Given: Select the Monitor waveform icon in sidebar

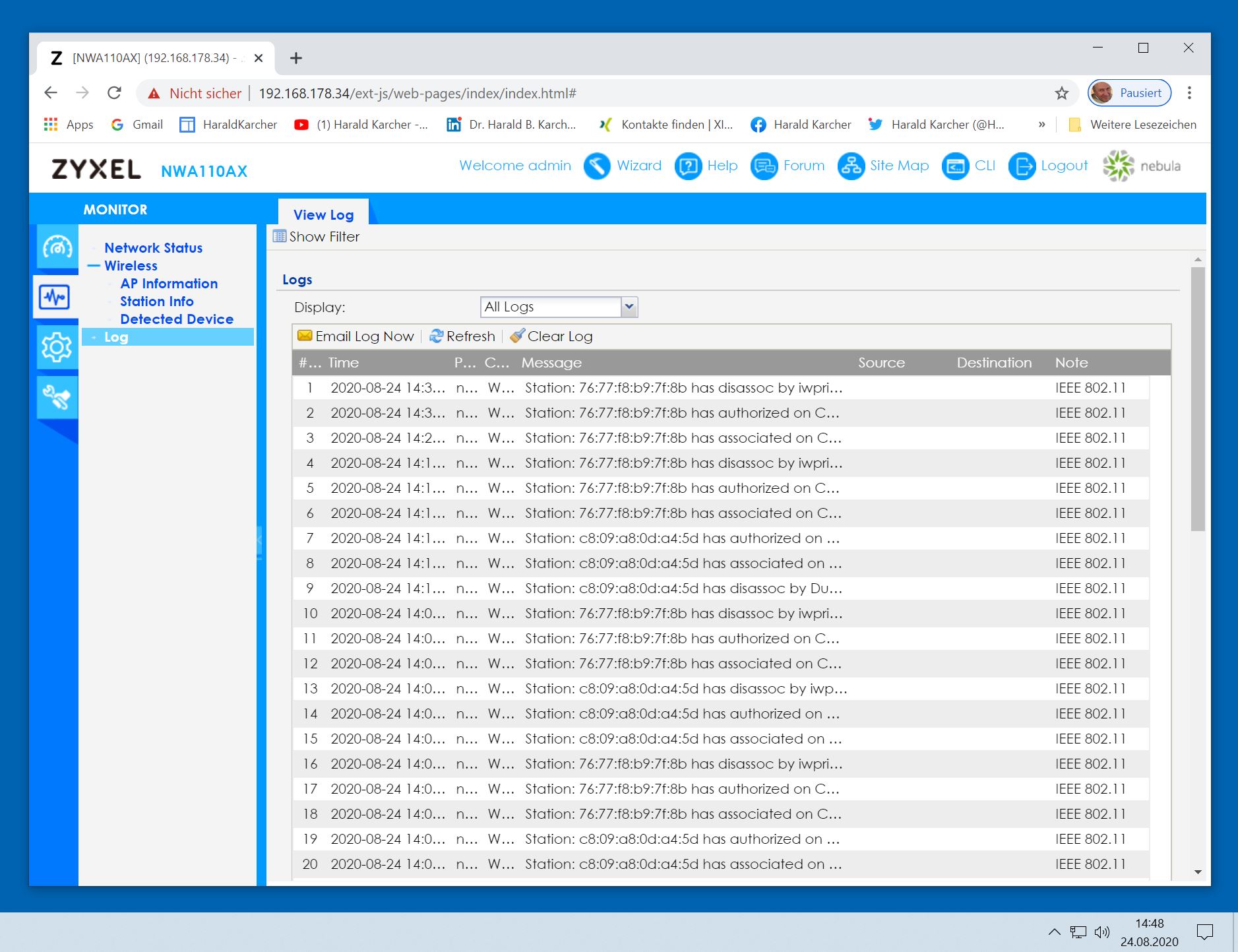Looking at the screenshot, I should (55, 297).
